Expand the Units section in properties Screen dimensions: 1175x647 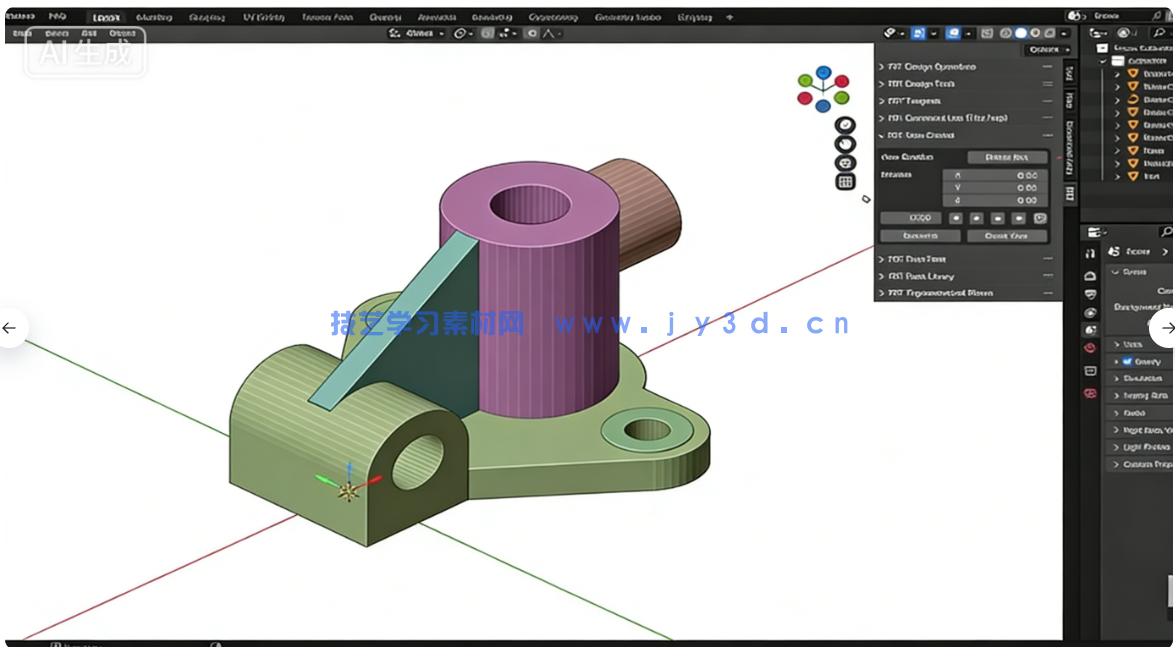tap(1129, 345)
